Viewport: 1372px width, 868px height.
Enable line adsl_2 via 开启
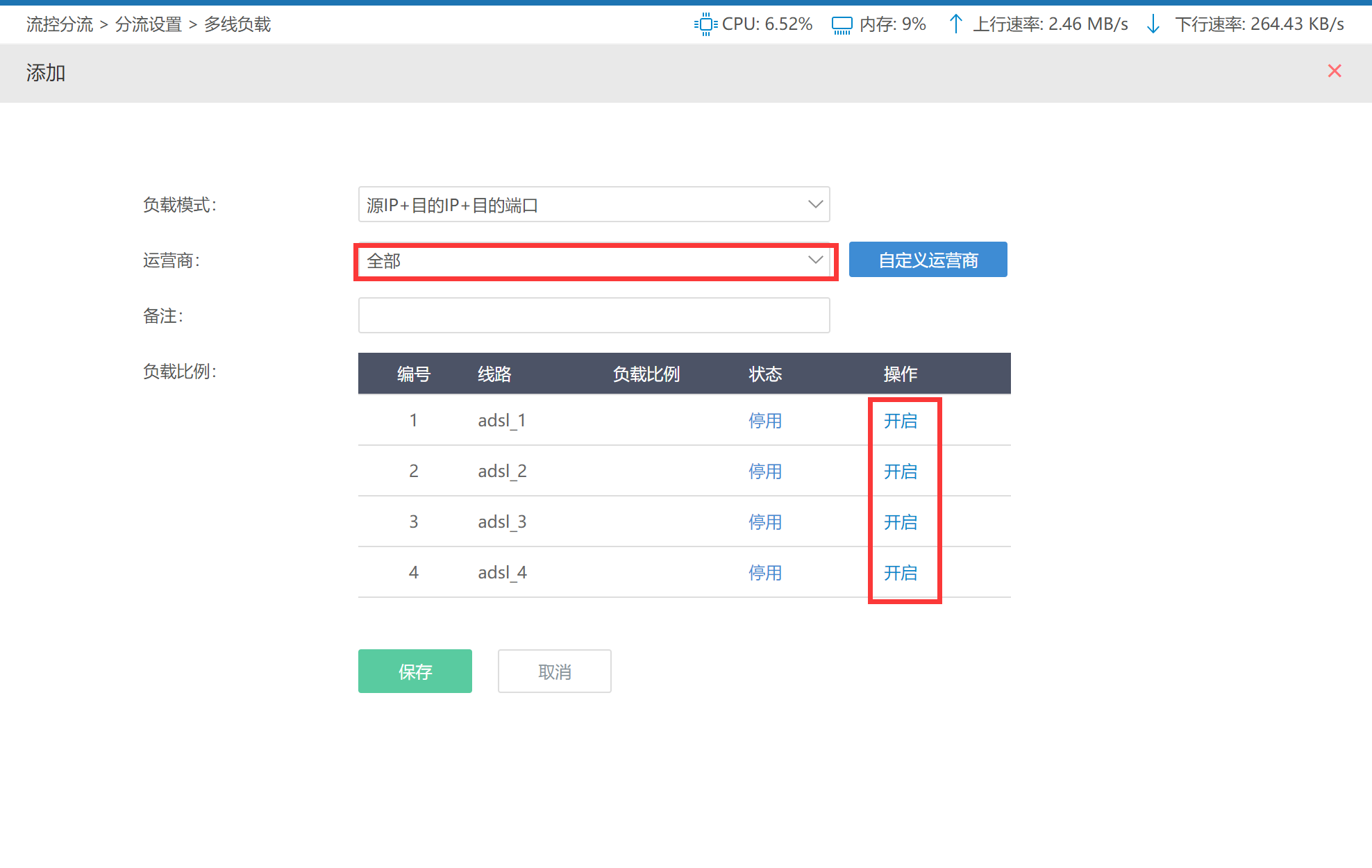pyautogui.click(x=901, y=471)
